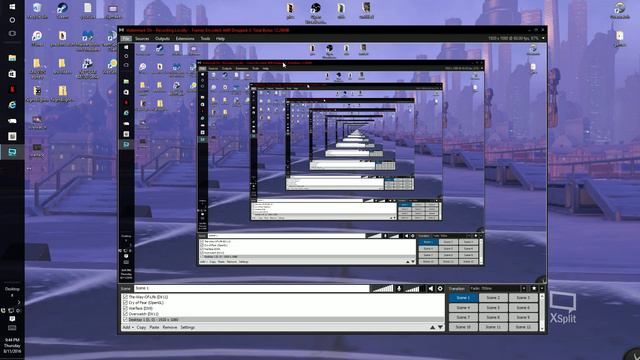Open audio settings gear in XSplit
640x360 pixels.
tap(440, 289)
